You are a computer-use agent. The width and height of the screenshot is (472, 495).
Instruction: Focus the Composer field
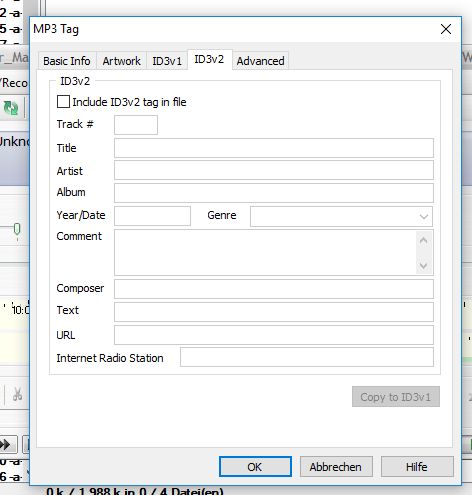tap(274, 289)
